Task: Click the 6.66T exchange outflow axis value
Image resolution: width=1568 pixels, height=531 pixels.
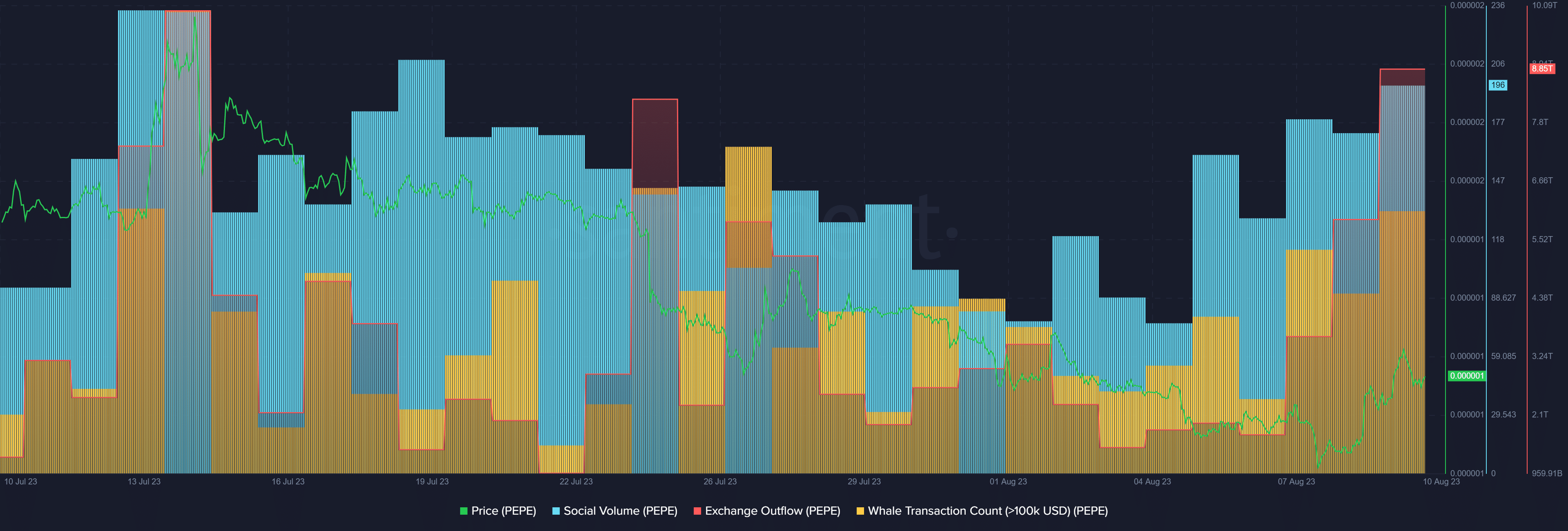Action: coord(1542,181)
